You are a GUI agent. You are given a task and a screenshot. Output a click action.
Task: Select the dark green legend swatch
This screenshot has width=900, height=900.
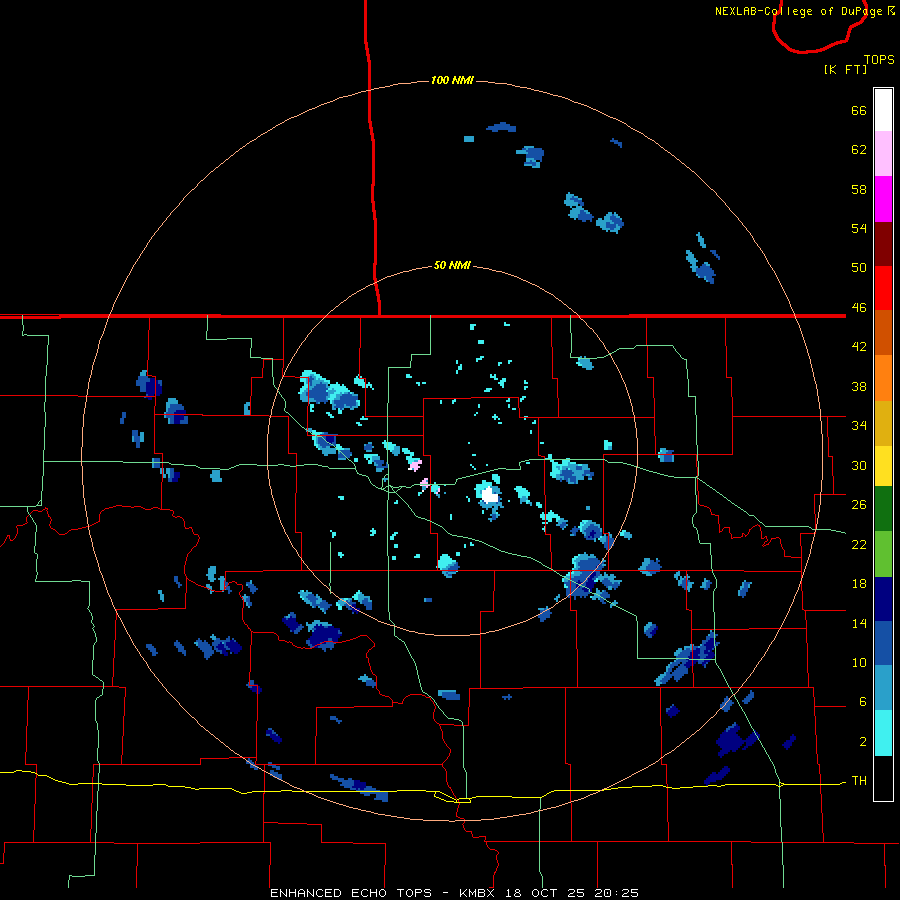coord(883,509)
